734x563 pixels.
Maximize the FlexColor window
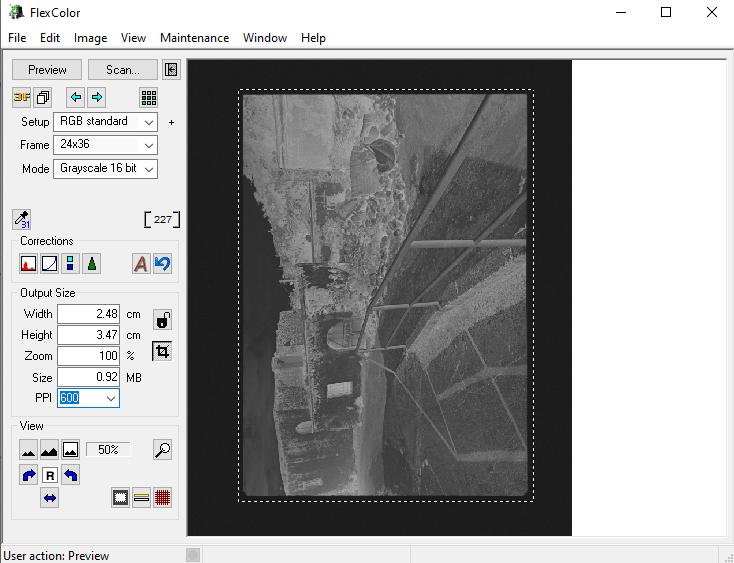(x=666, y=13)
